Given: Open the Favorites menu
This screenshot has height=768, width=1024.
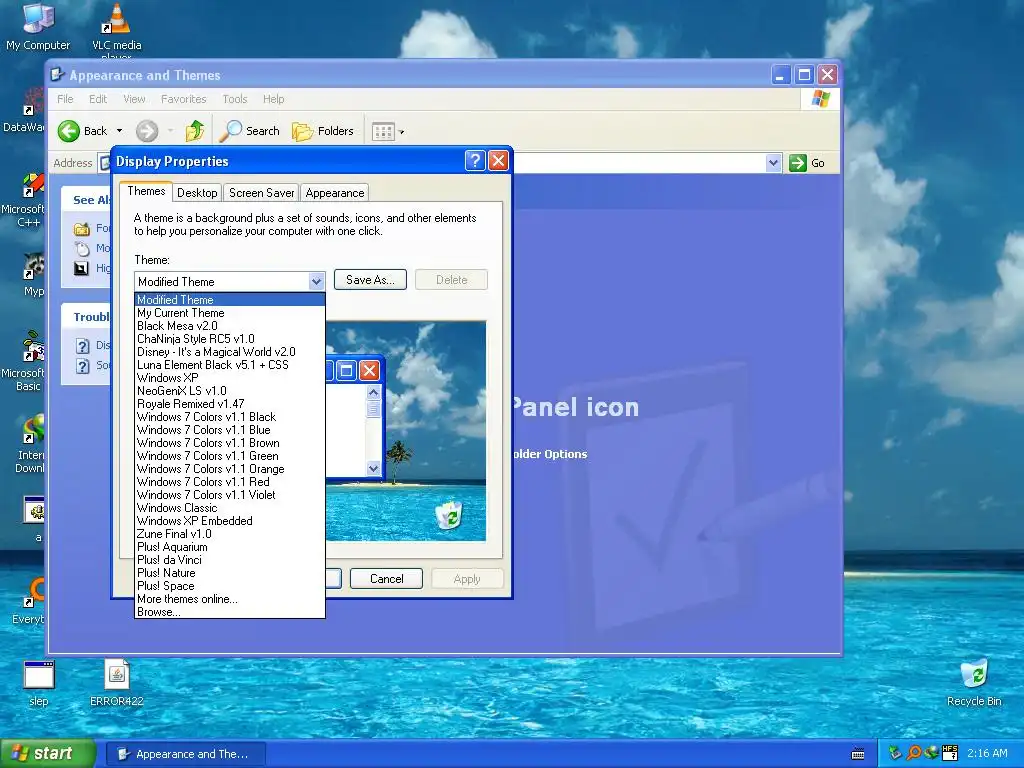Looking at the screenshot, I should (x=184, y=99).
